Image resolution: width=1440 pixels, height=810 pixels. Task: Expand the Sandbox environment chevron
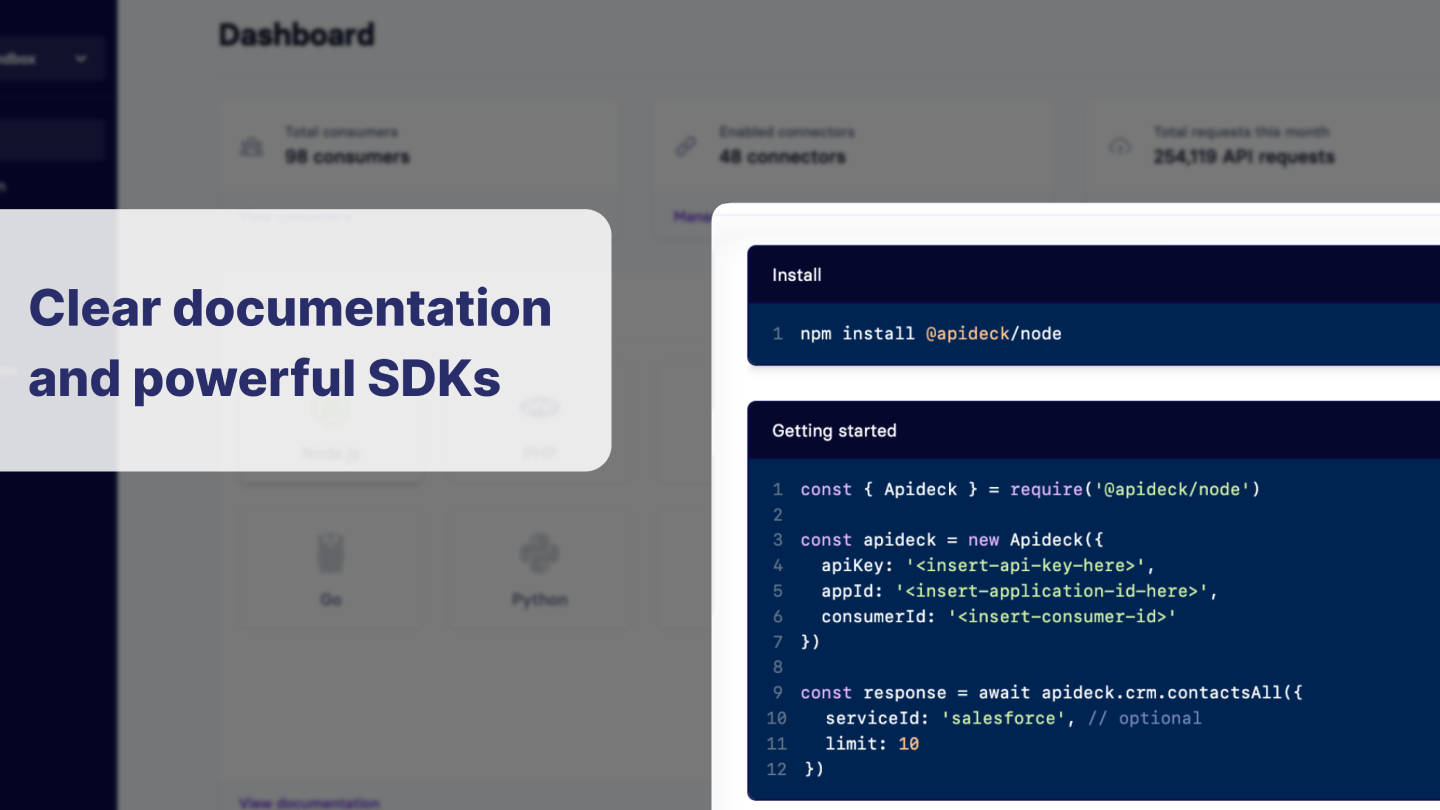[80, 59]
